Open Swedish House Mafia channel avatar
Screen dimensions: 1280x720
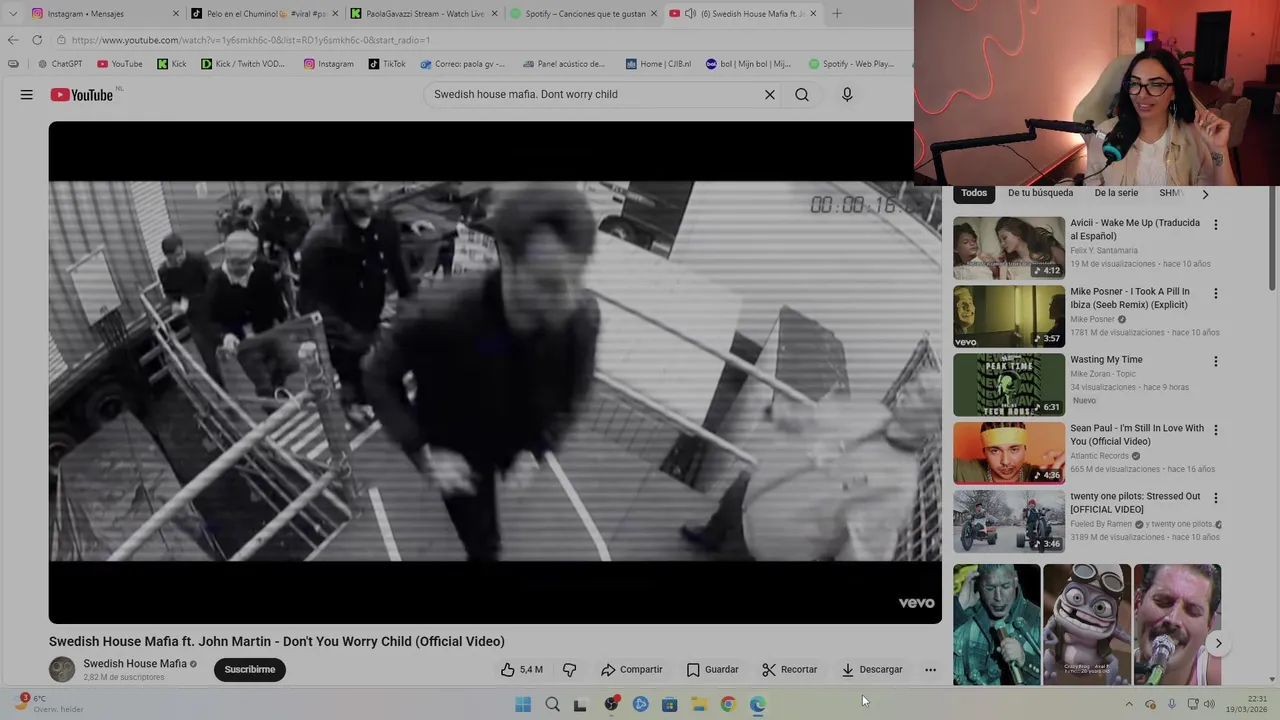tap(62, 670)
